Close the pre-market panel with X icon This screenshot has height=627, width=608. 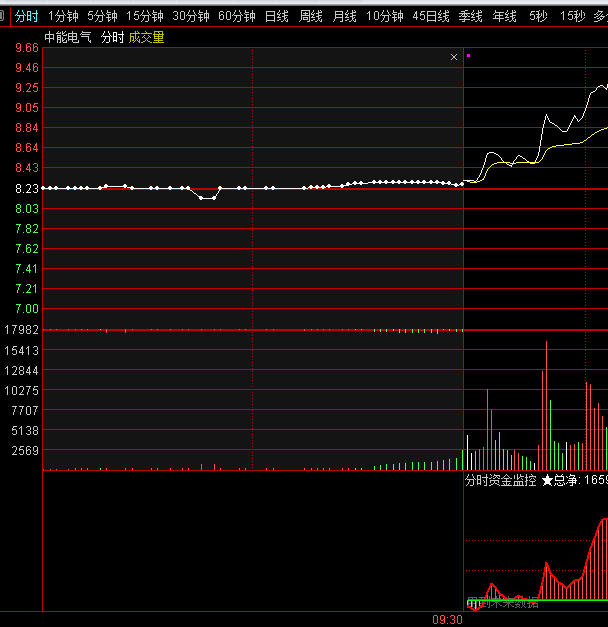454,57
